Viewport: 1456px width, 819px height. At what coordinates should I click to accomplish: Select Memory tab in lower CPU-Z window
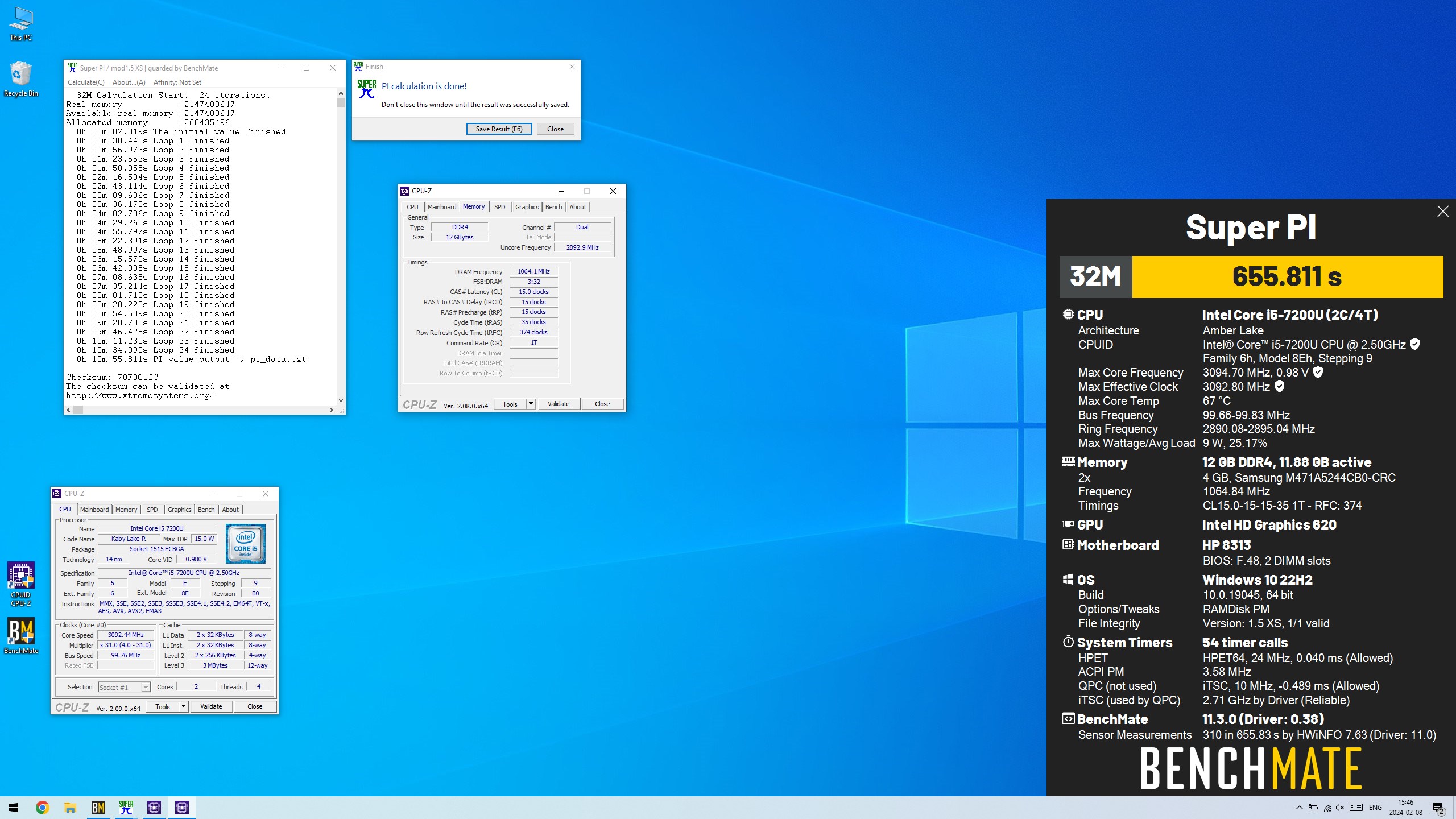(126, 510)
